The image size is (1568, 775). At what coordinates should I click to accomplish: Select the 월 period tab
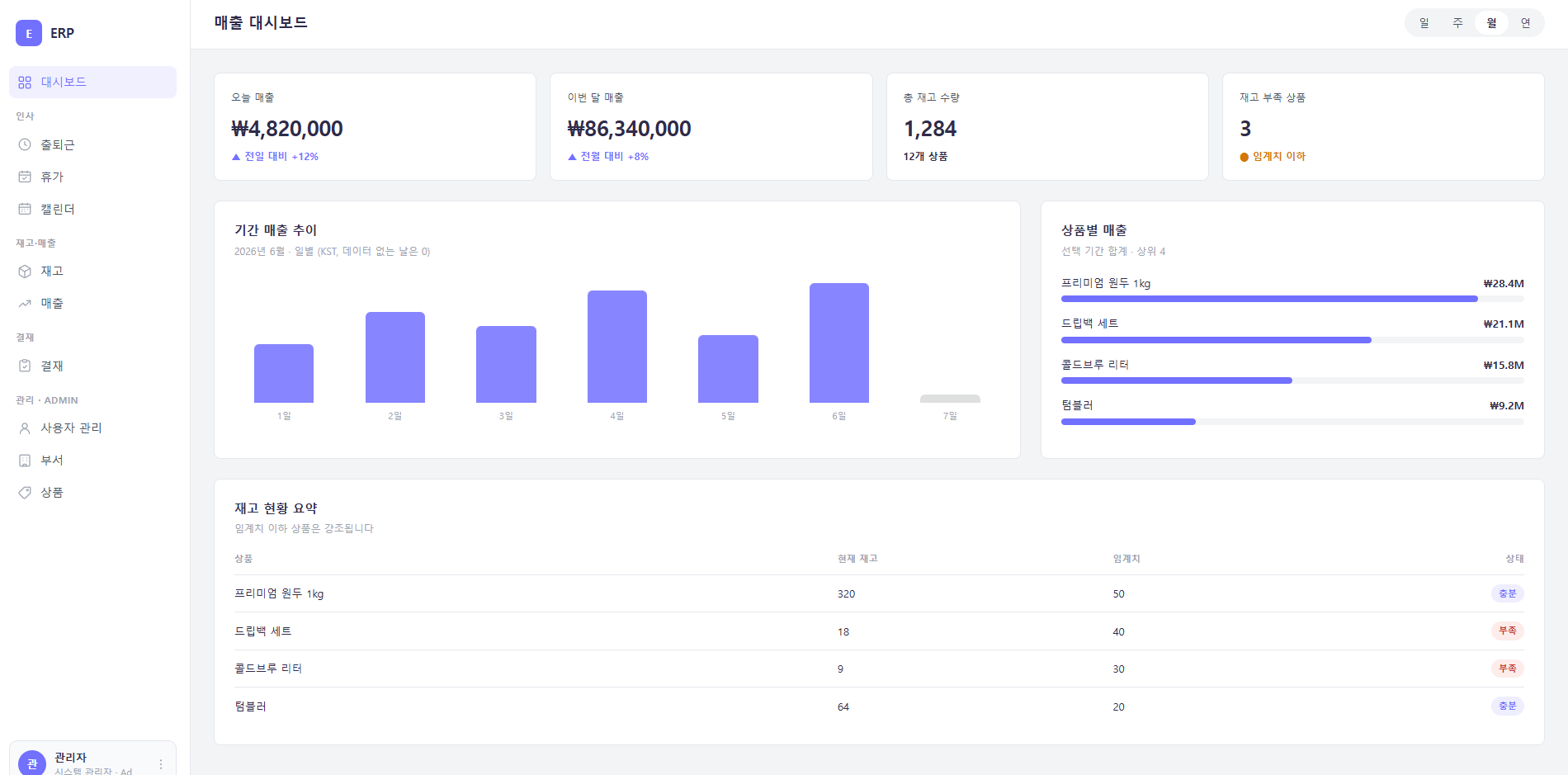coord(1491,23)
